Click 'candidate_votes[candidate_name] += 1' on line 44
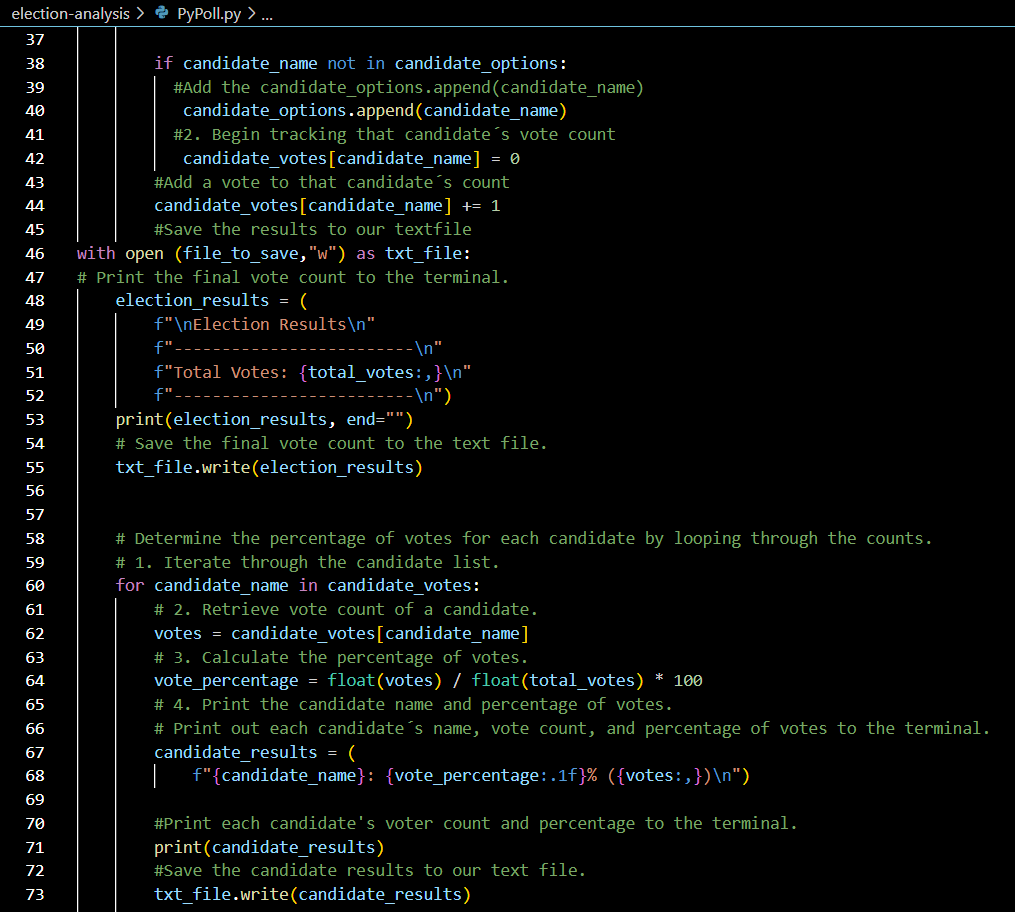 tap(327, 206)
